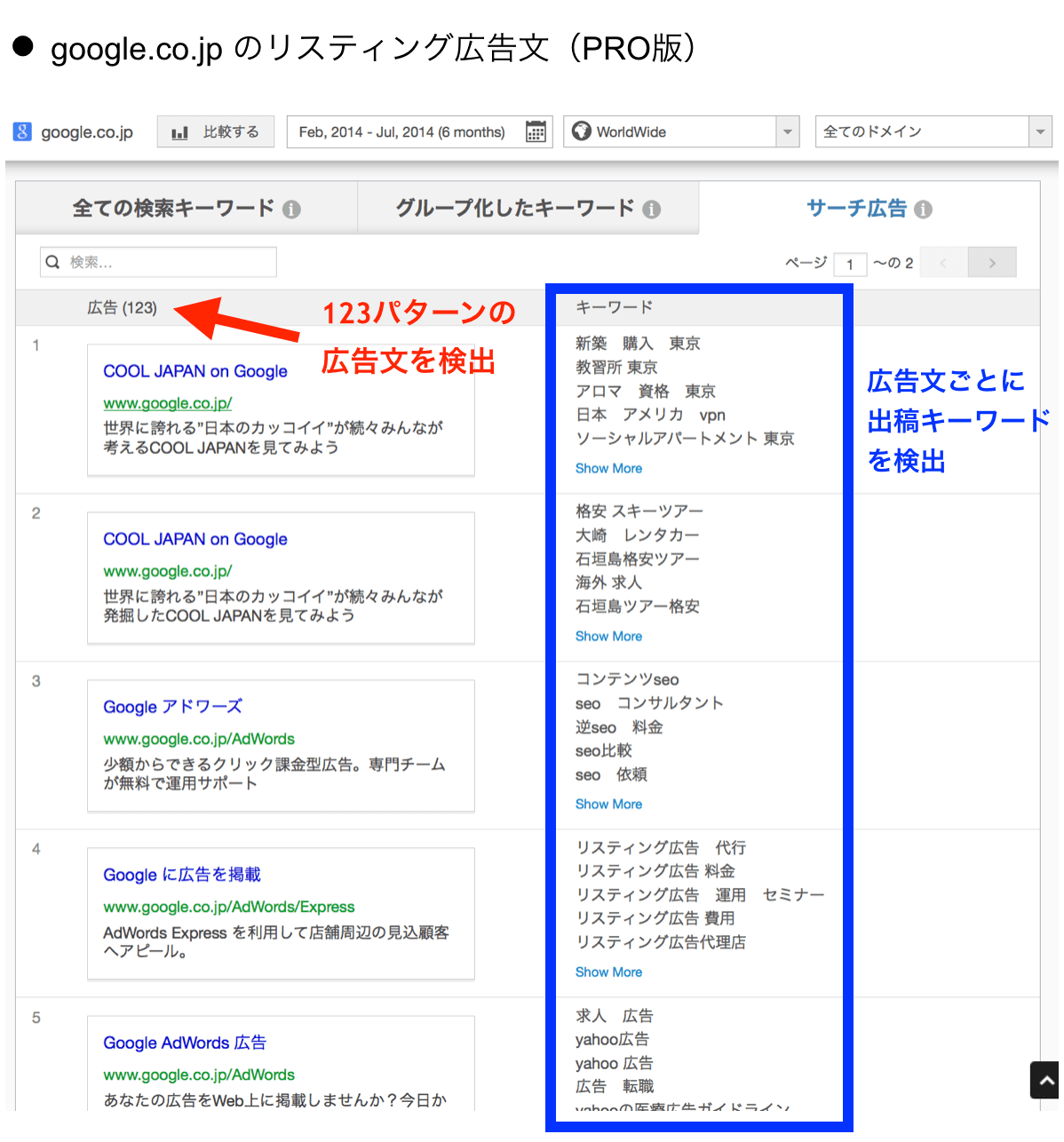This screenshot has width=1064, height=1142.
Task: Click the 比較する compare button
Action: [x=216, y=131]
